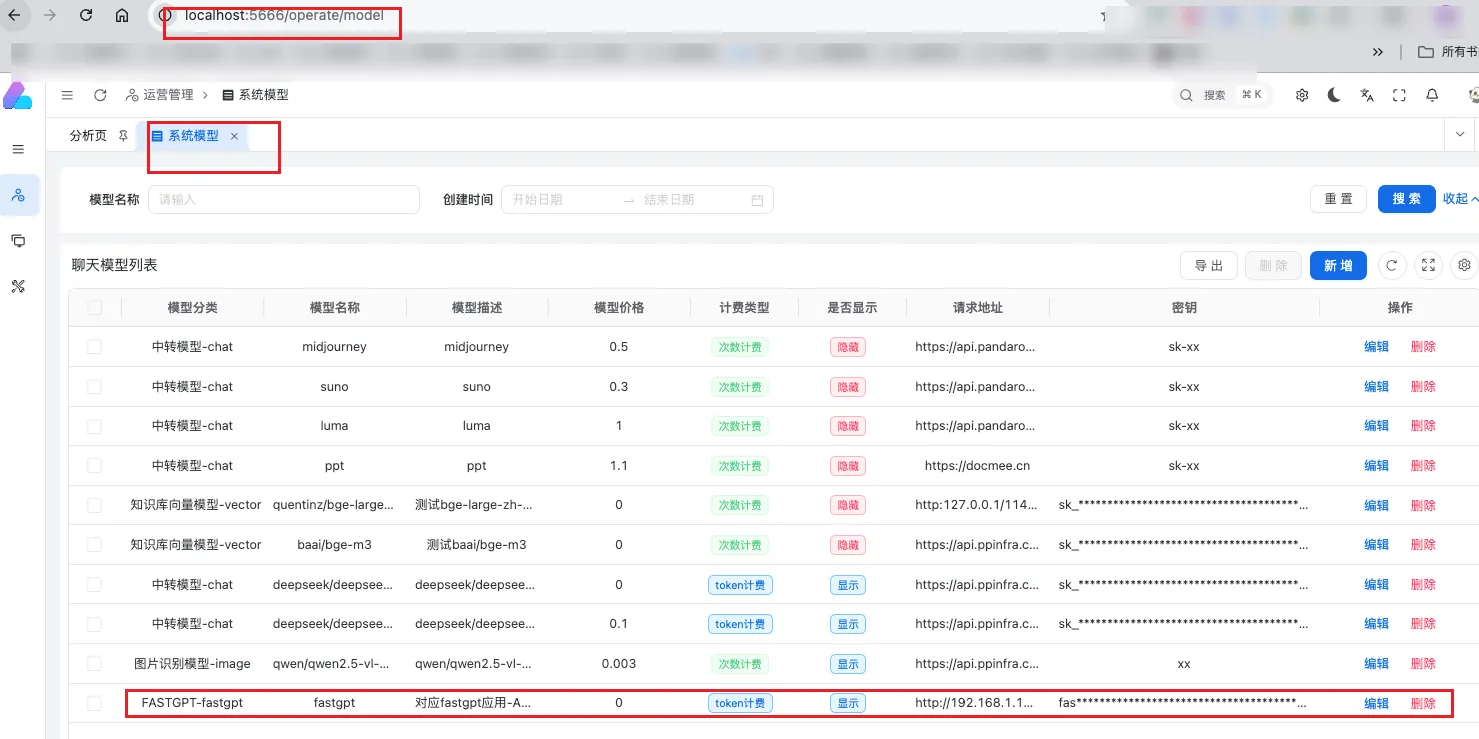Viewport: 1479px width, 739px height.
Task: Expand the model table to fullscreen
Action: [1428, 265]
